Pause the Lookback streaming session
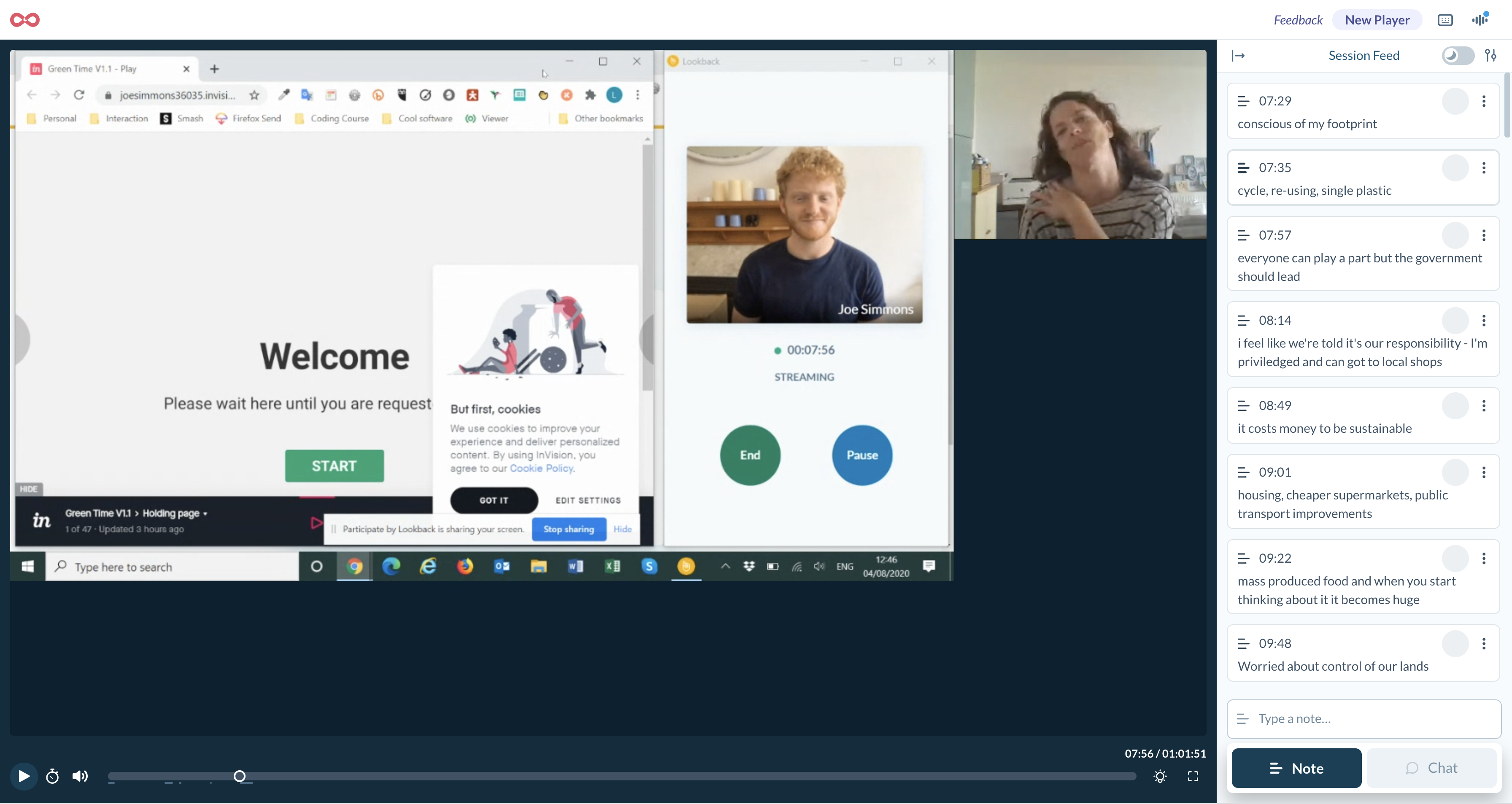Image resolution: width=1512 pixels, height=804 pixels. [861, 456]
